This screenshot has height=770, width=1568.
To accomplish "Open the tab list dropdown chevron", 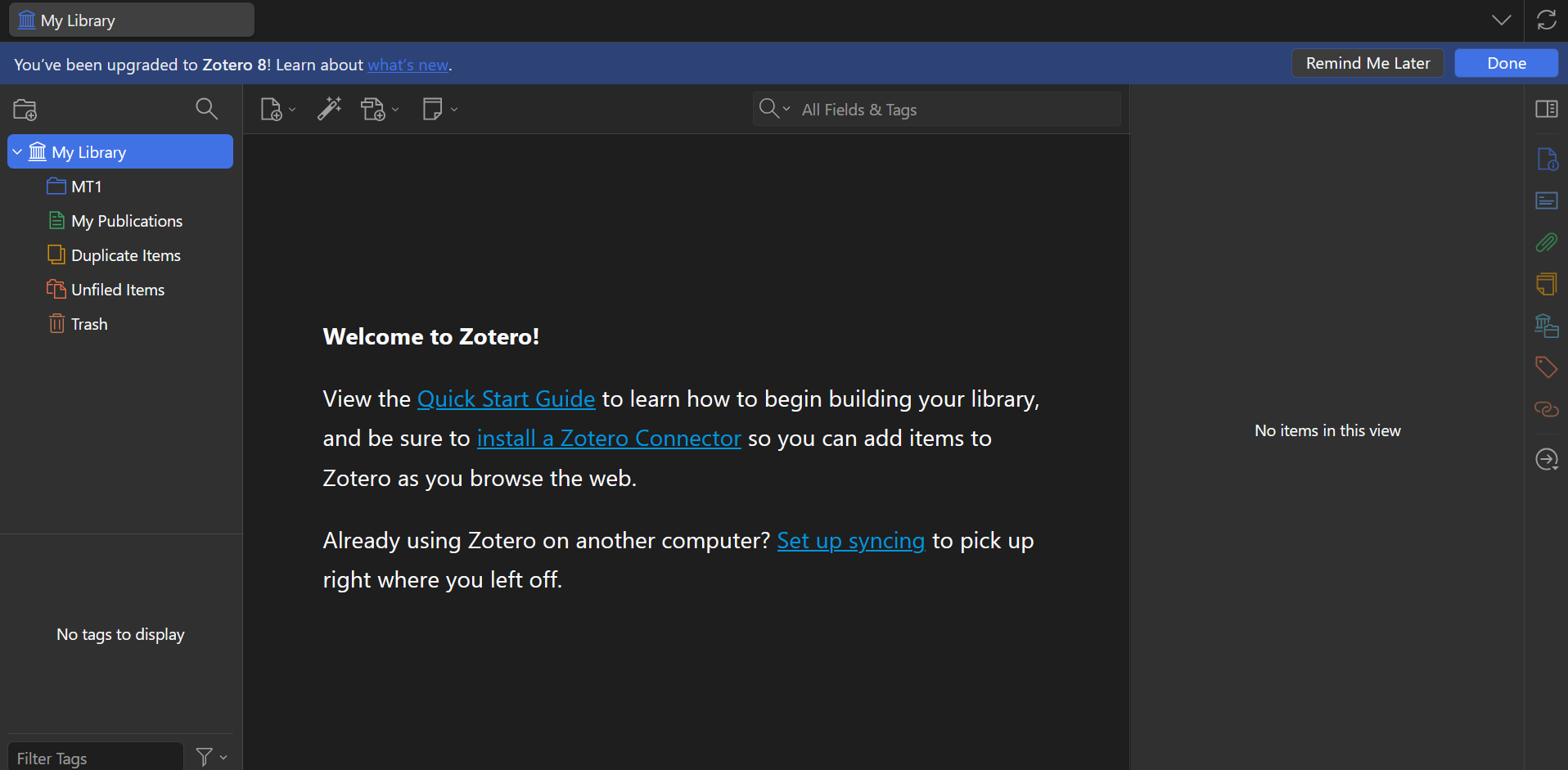I will coord(1502,20).
